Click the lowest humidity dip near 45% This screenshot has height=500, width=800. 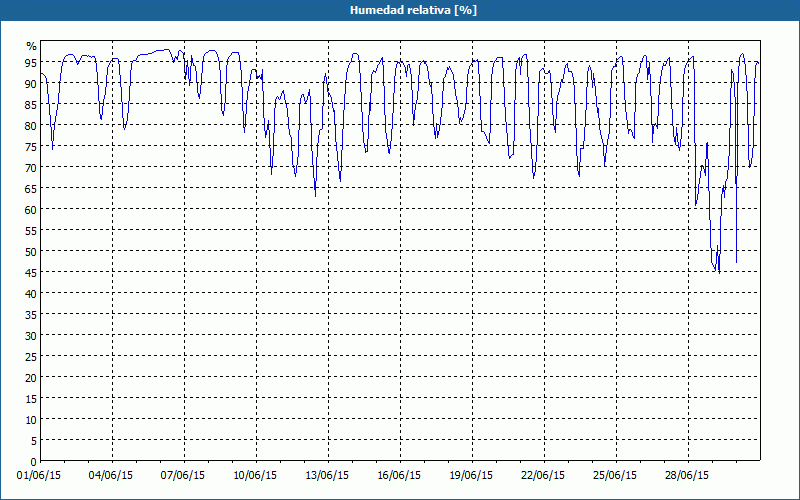719,272
